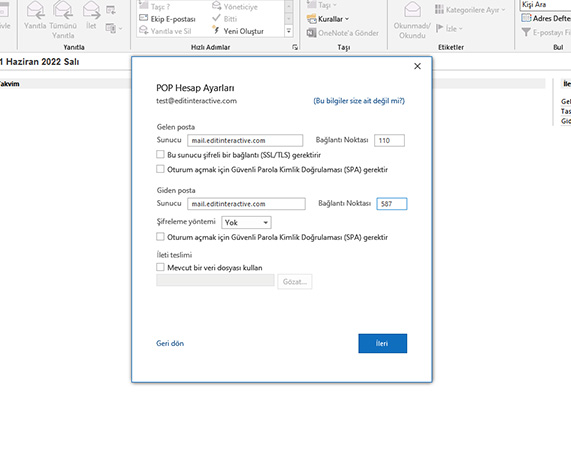Screen dimensions: 571x462
Task: Click Okunmadı/Okundu envelope icon
Action: coord(412,10)
